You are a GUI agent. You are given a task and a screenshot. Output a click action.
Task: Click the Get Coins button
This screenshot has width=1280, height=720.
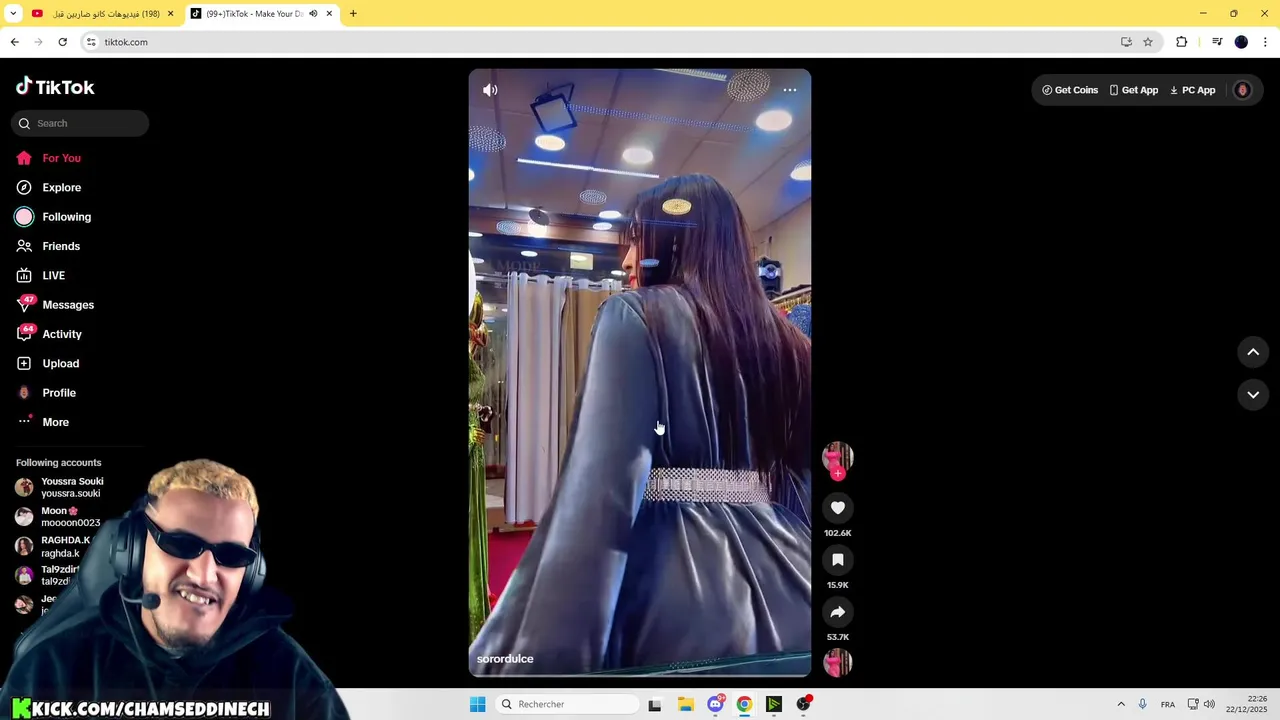1070,90
